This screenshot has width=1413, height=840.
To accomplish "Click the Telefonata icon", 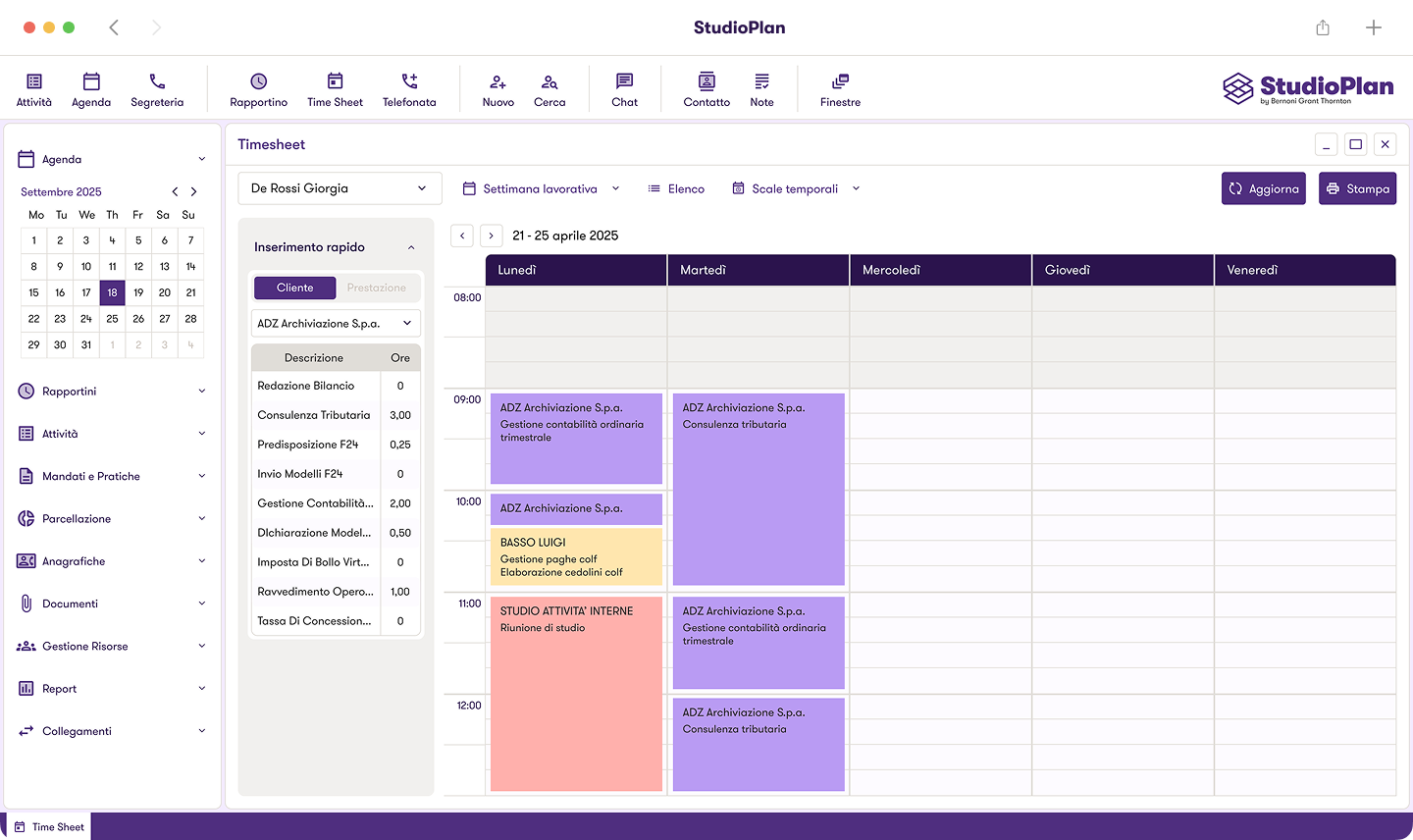I will pos(409,90).
